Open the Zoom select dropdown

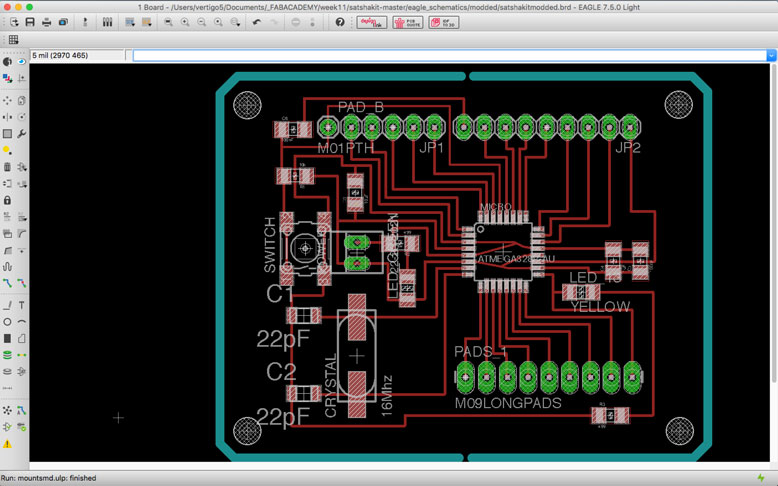click(x=235, y=22)
